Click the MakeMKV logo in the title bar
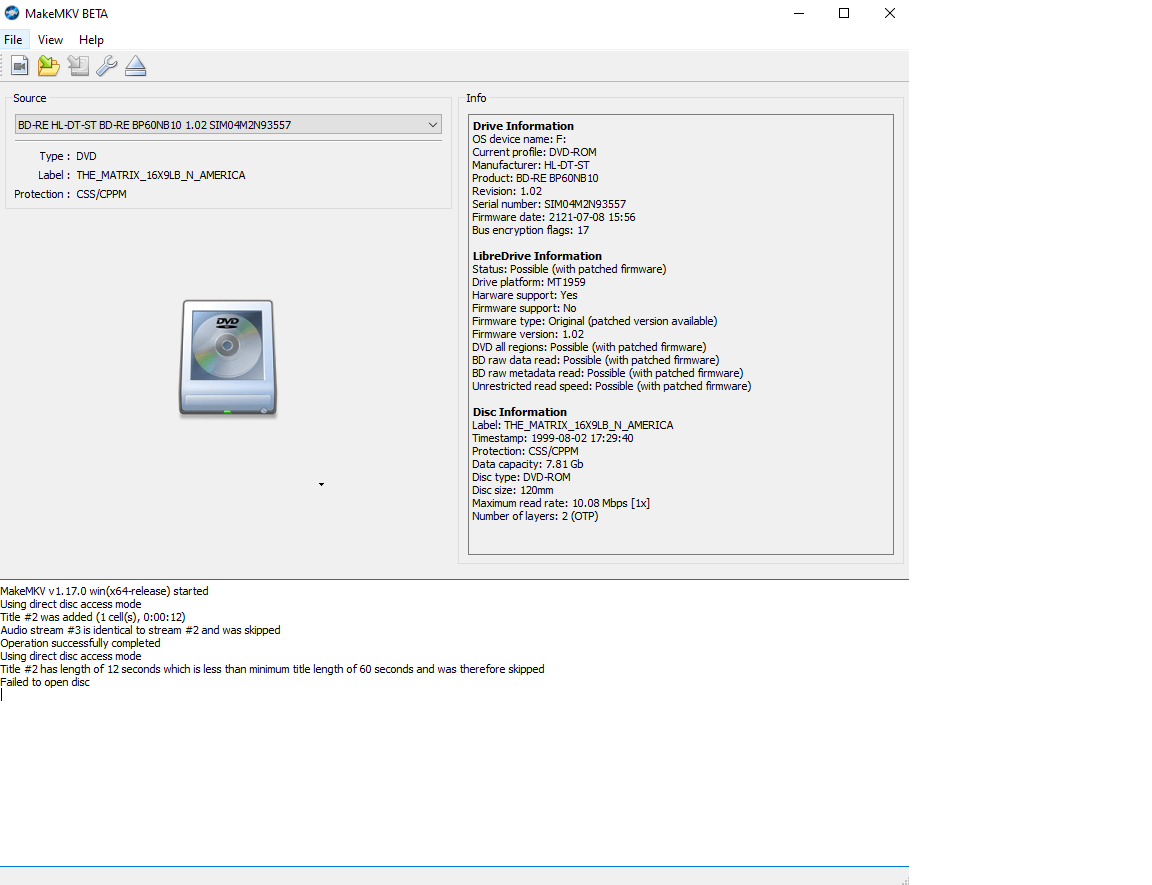The height and width of the screenshot is (885, 1152). [14, 13]
